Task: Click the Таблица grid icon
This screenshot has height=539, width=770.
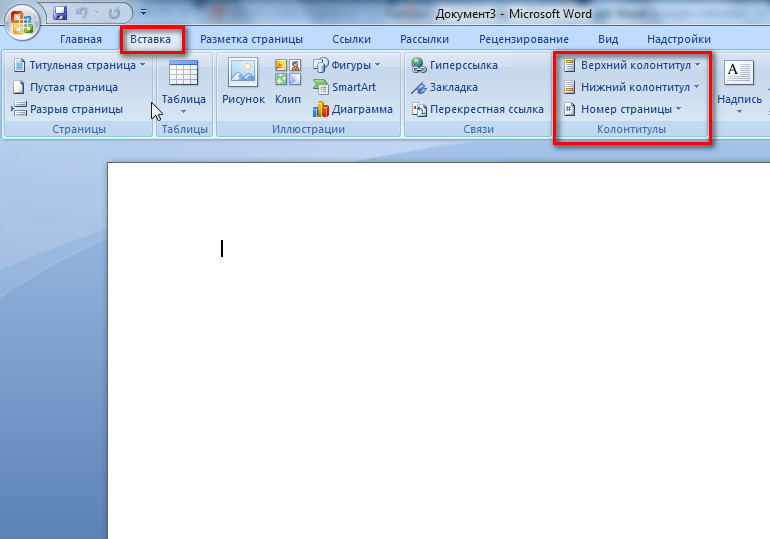Action: click(184, 73)
